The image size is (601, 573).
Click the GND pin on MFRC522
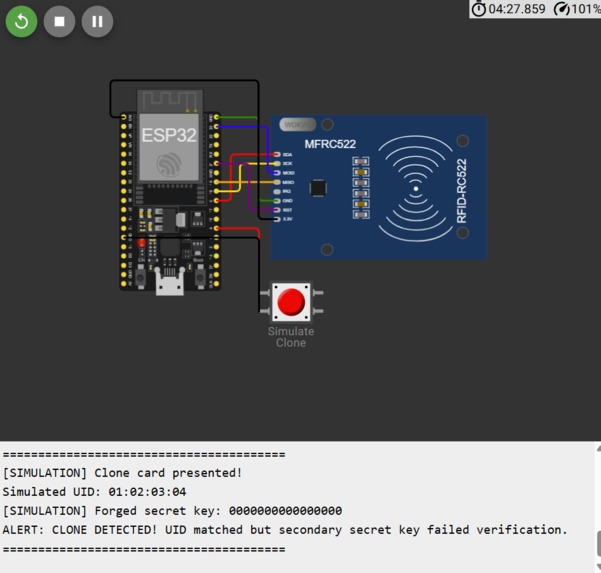(277, 200)
